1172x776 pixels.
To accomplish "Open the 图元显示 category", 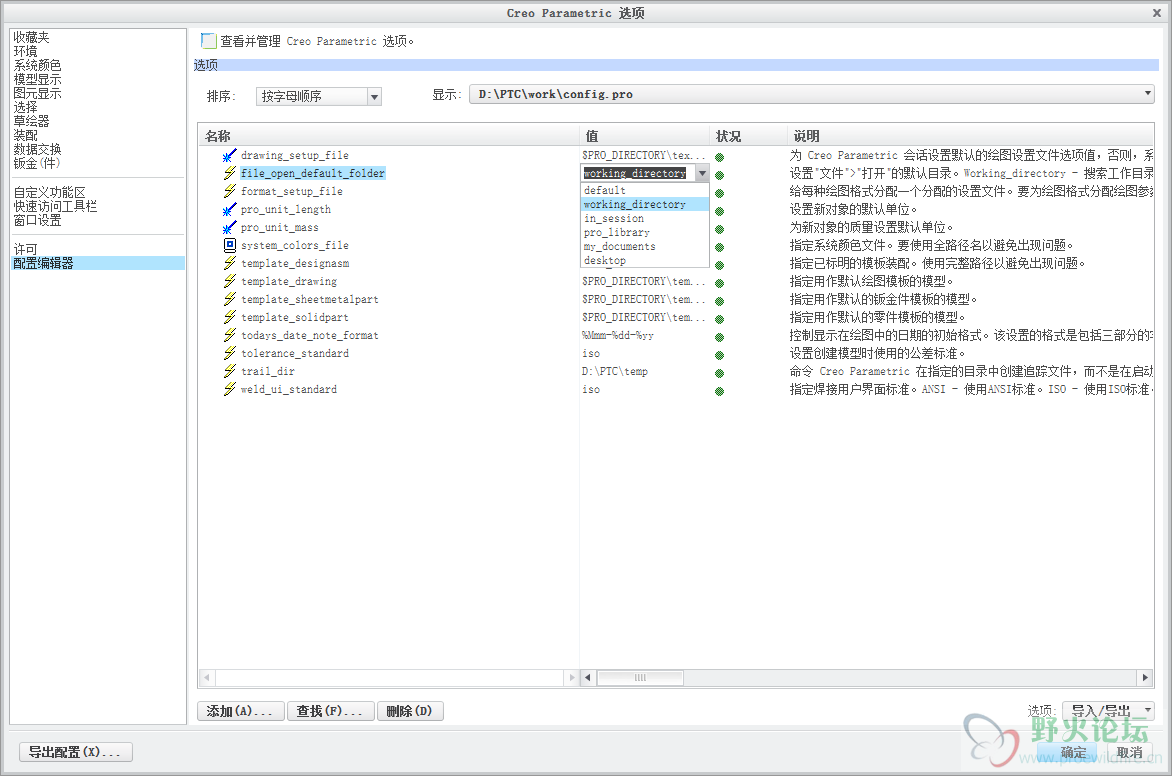I will [37, 93].
